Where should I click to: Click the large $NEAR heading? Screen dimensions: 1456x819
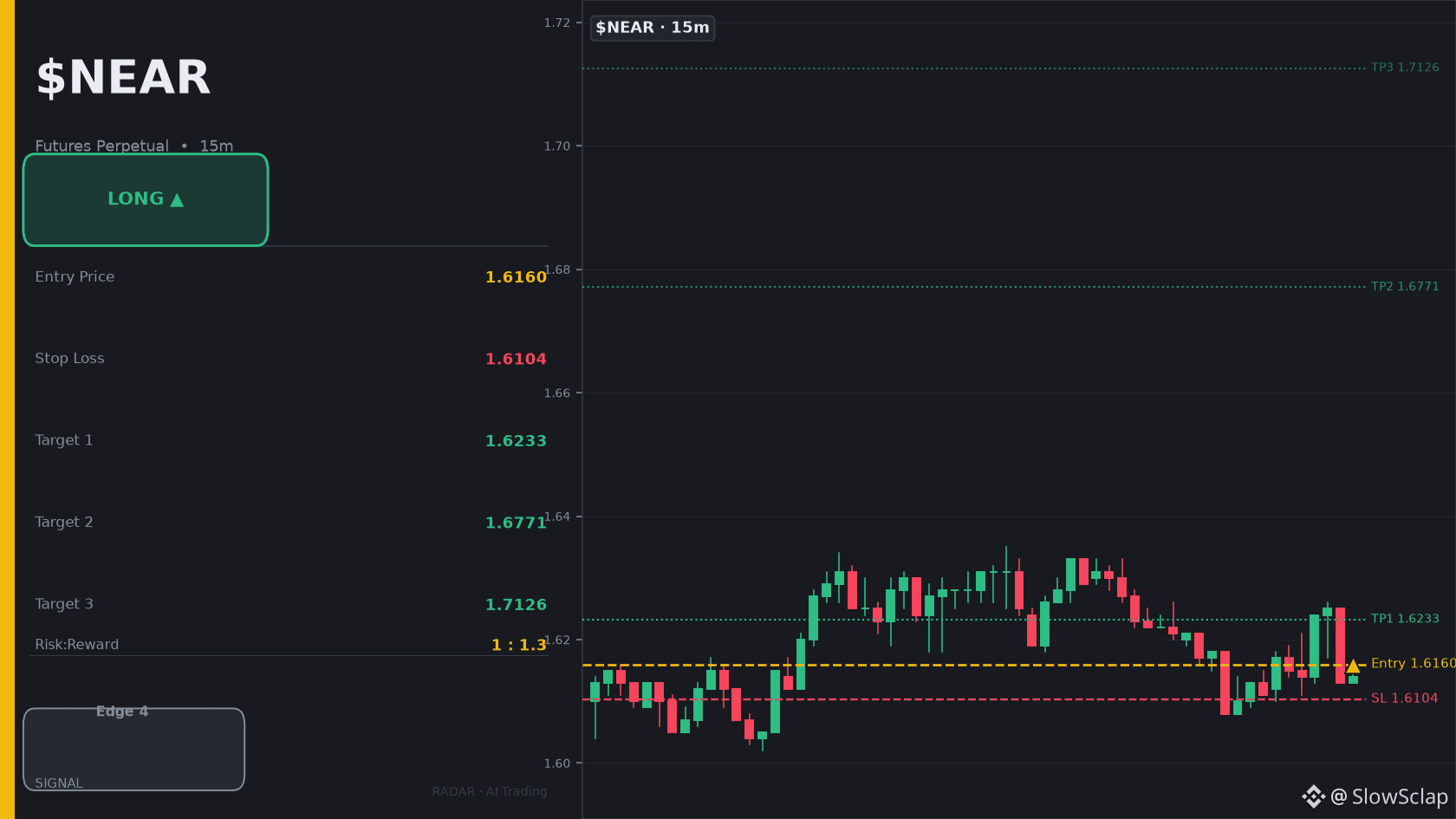pyautogui.click(x=123, y=77)
